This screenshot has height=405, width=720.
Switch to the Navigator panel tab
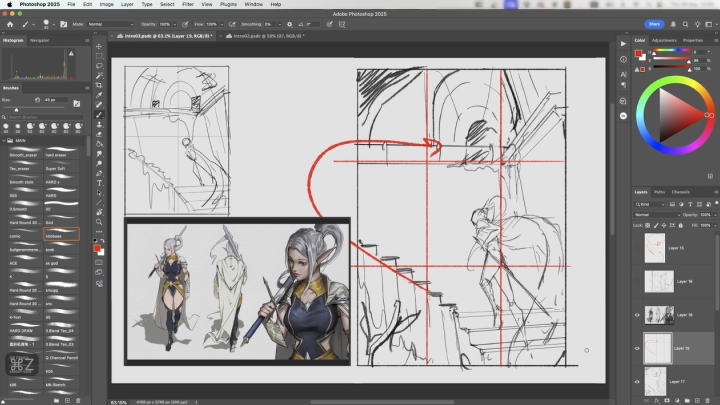40,40
